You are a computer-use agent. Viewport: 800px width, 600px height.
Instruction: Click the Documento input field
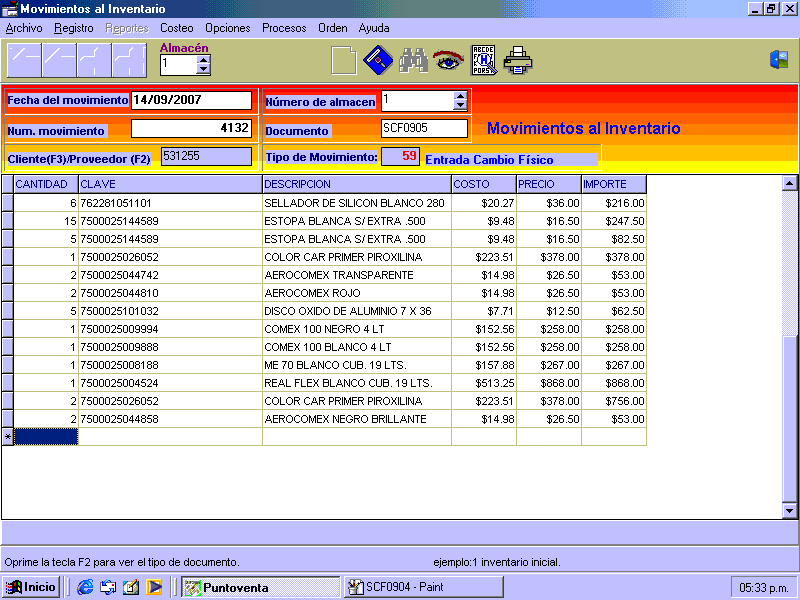[x=424, y=129]
